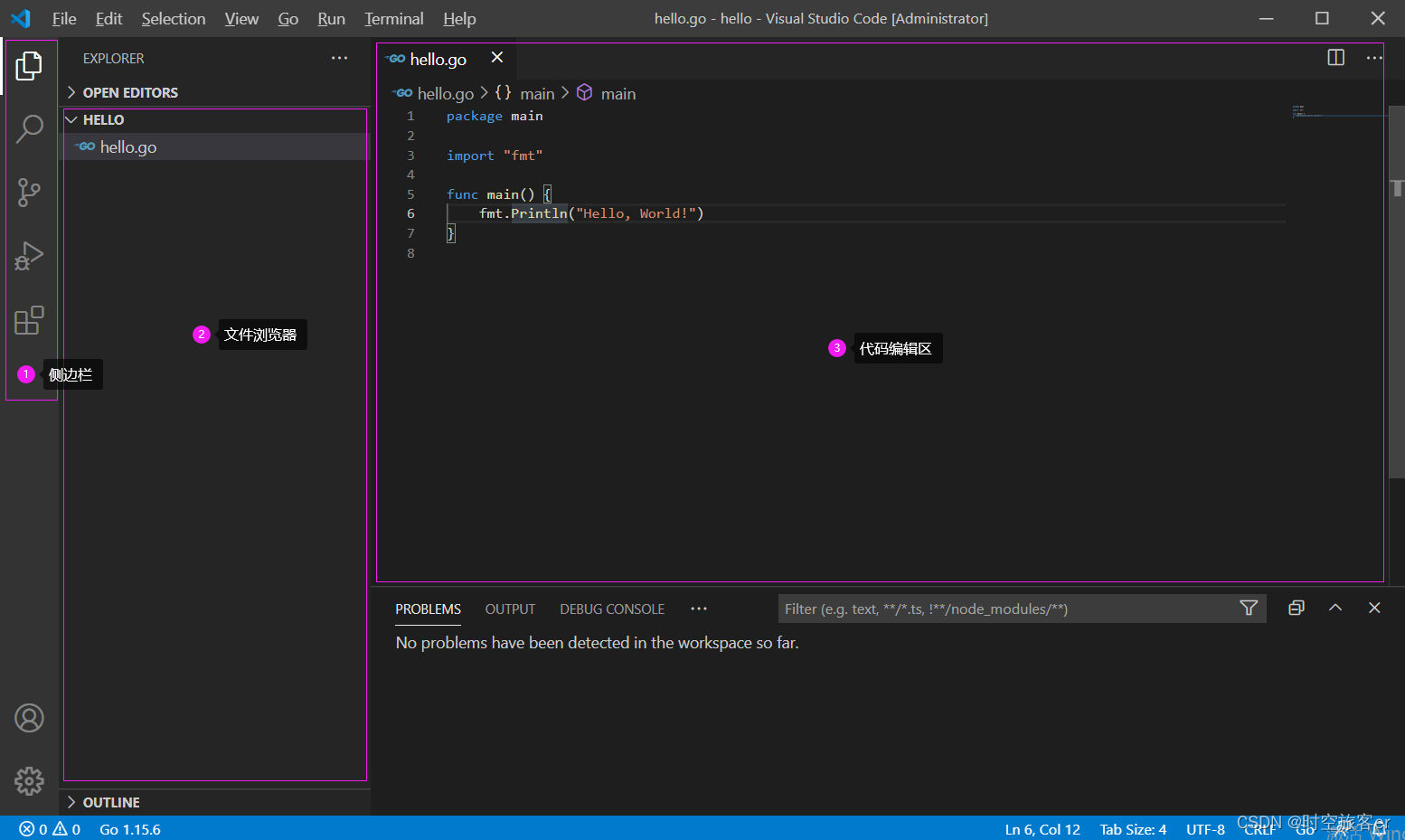Open the Edit menu
This screenshot has width=1405, height=840.
pos(108,18)
